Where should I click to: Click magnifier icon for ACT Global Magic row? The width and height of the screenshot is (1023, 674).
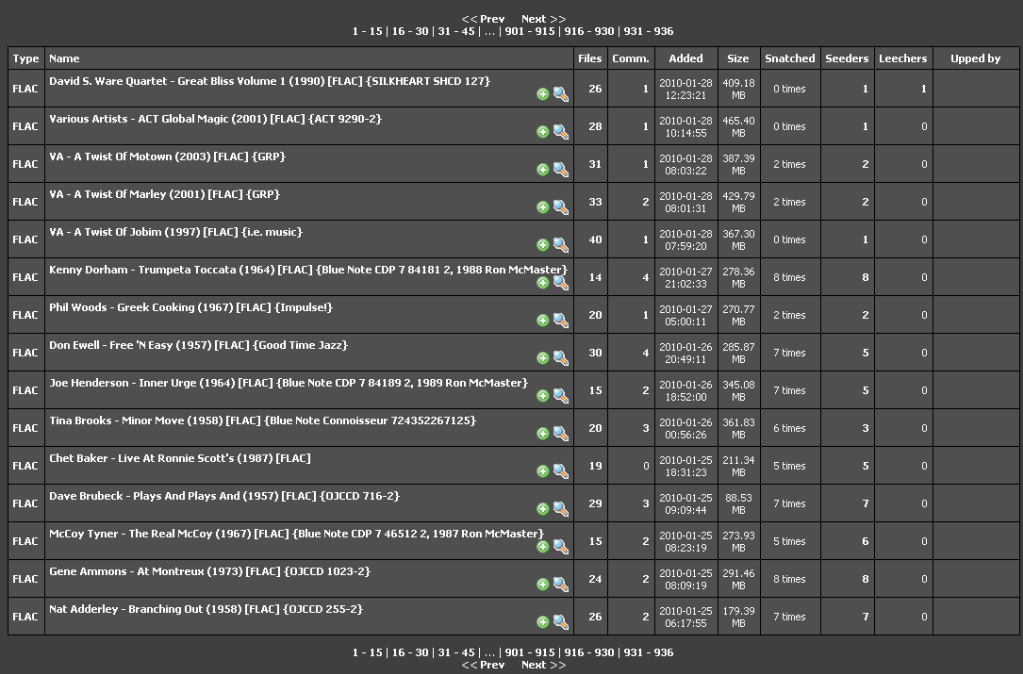560,132
